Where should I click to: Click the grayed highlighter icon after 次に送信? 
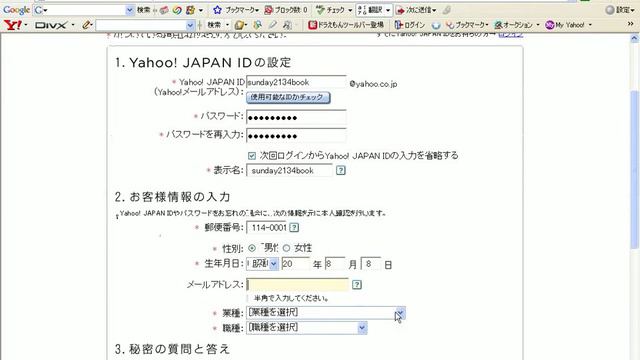click(447, 10)
